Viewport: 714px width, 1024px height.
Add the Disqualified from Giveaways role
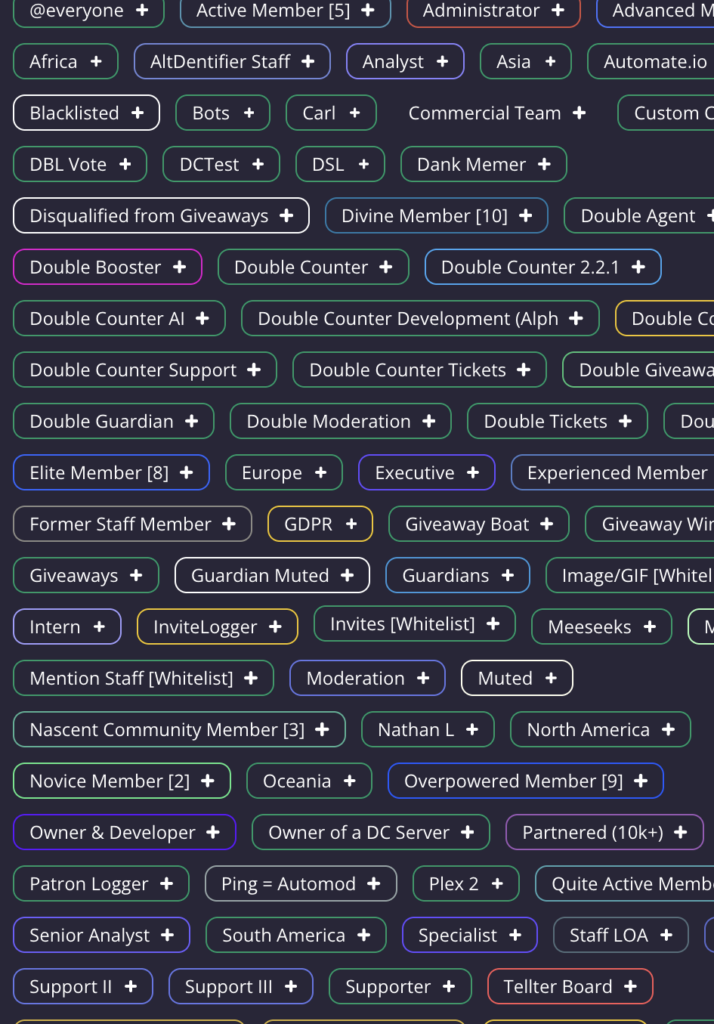[160, 215]
